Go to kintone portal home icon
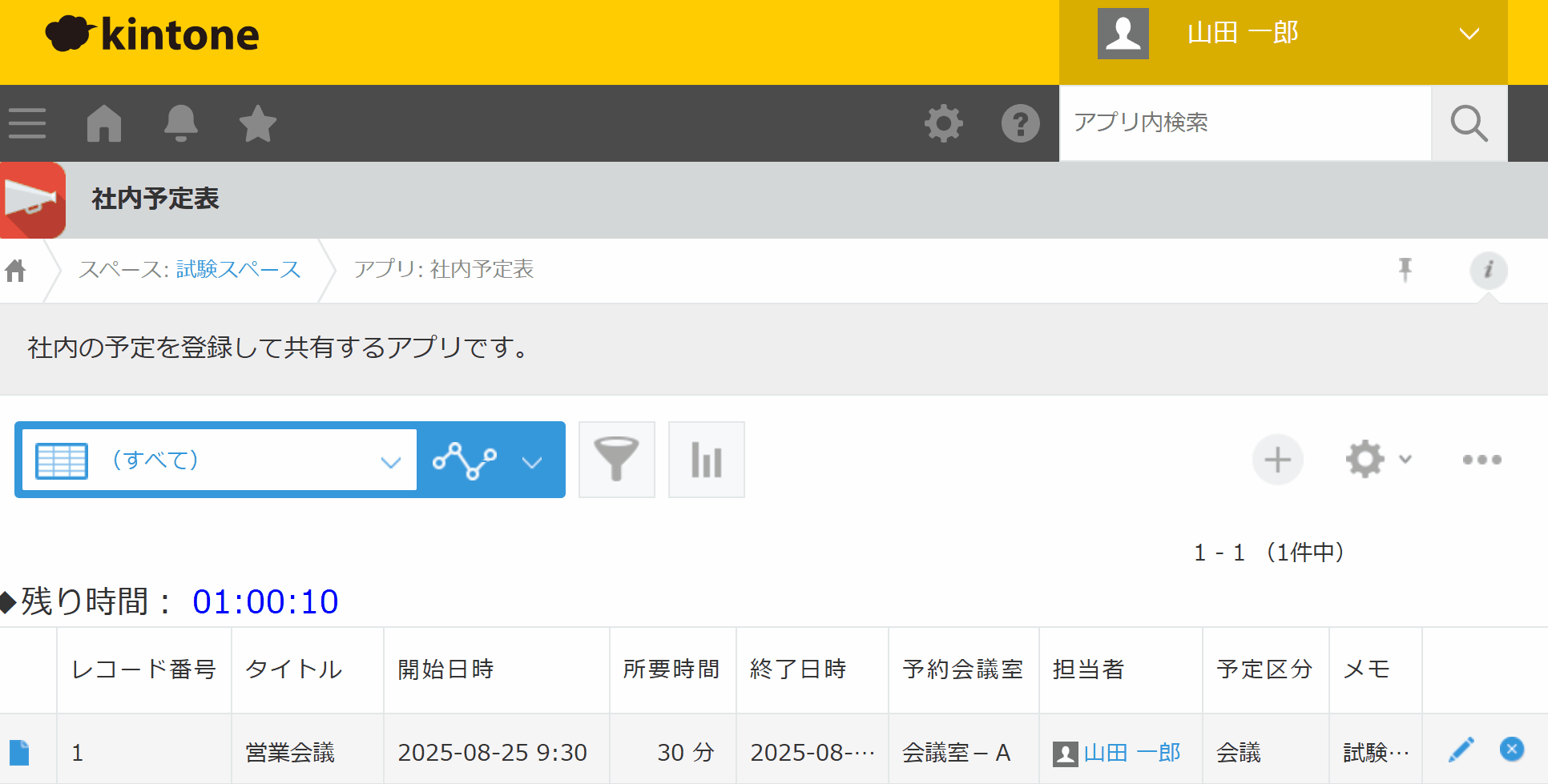The height and width of the screenshot is (784, 1548). click(104, 123)
